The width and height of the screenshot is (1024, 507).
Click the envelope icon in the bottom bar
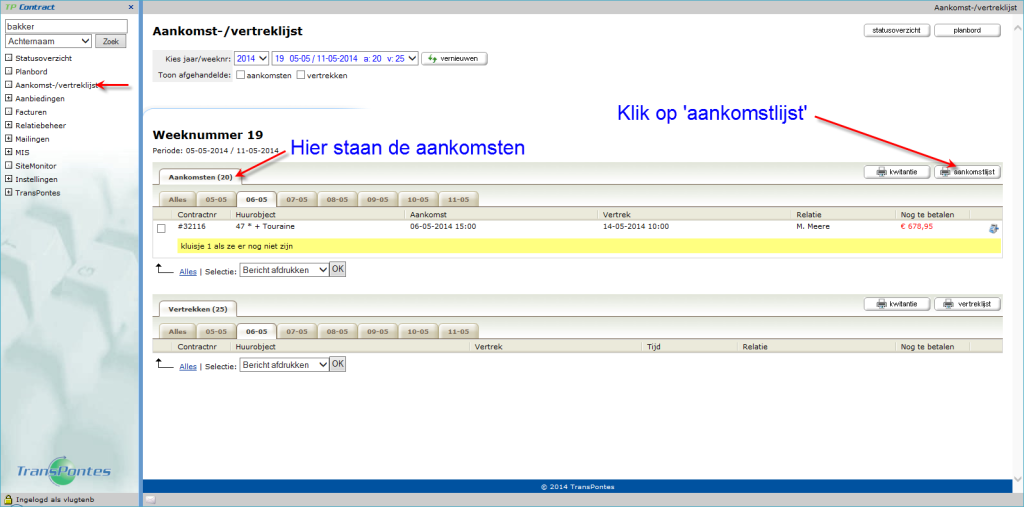[x=149, y=499]
